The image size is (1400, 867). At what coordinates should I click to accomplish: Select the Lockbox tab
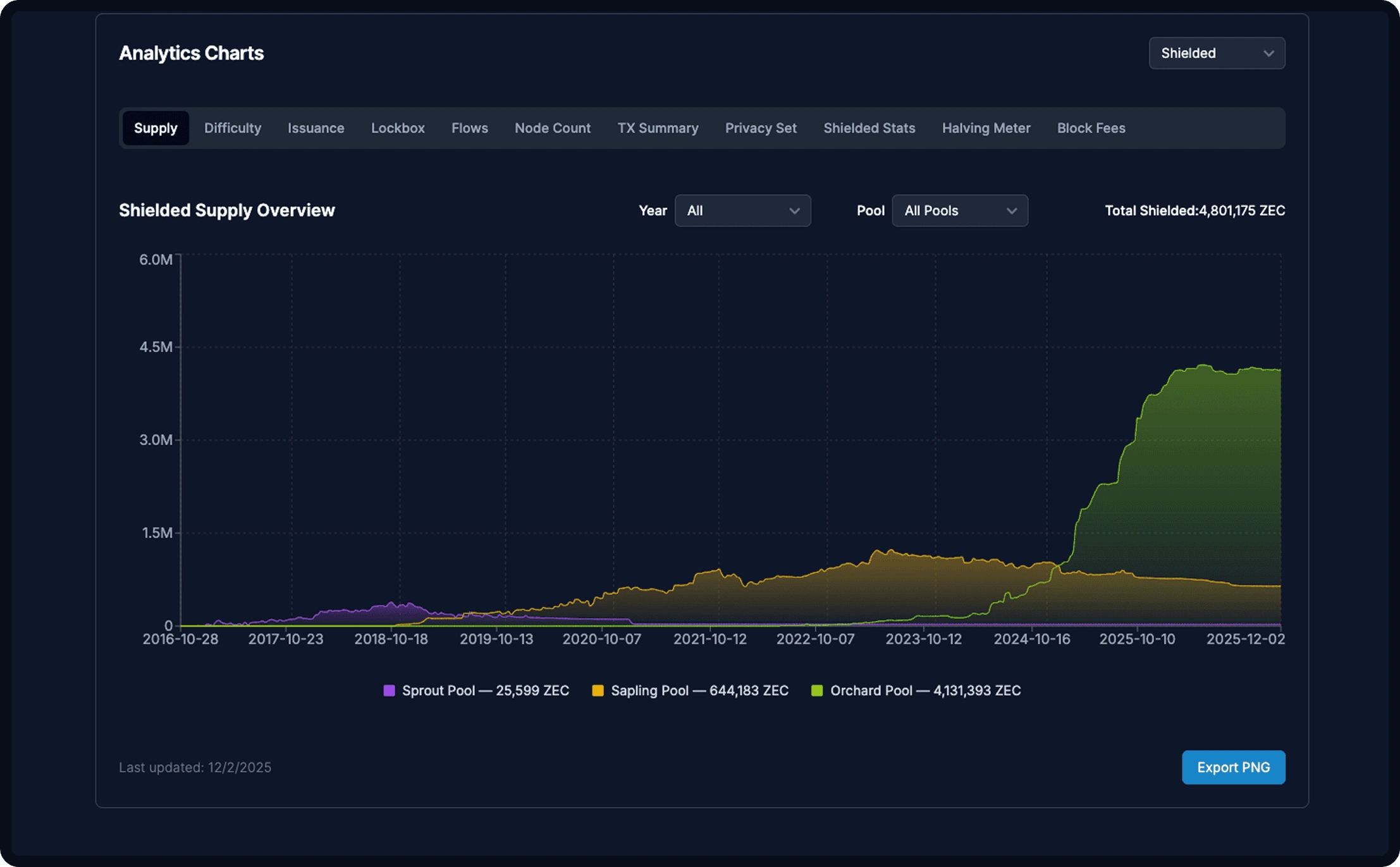[x=398, y=128]
